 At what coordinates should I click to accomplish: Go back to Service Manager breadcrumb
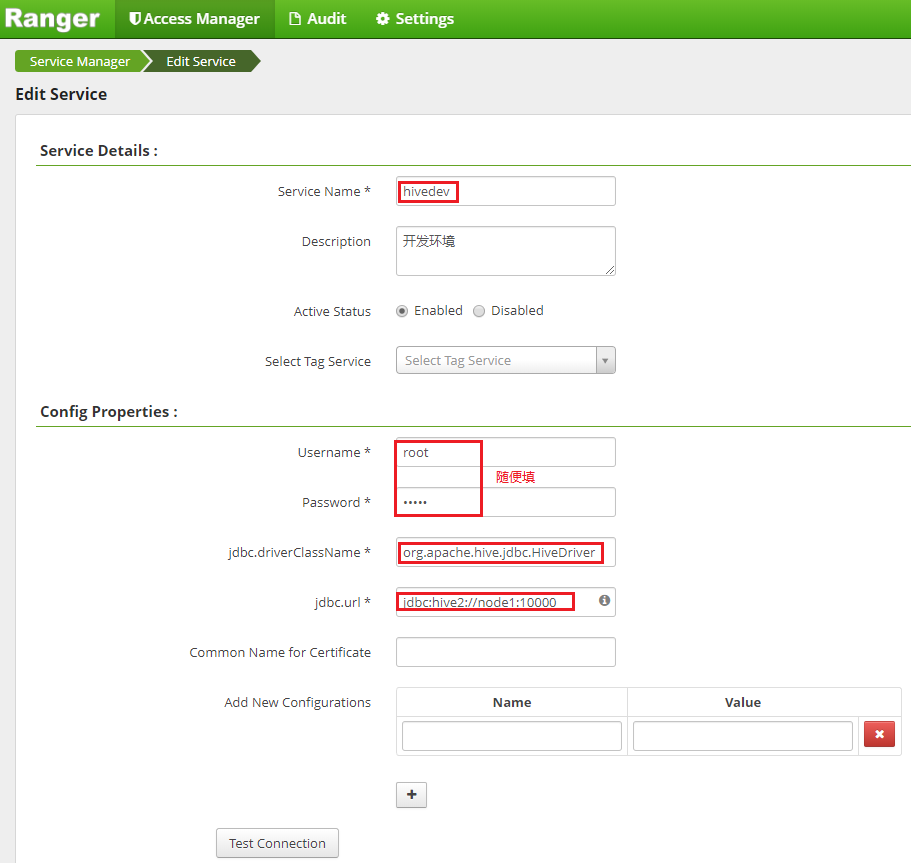click(x=80, y=61)
